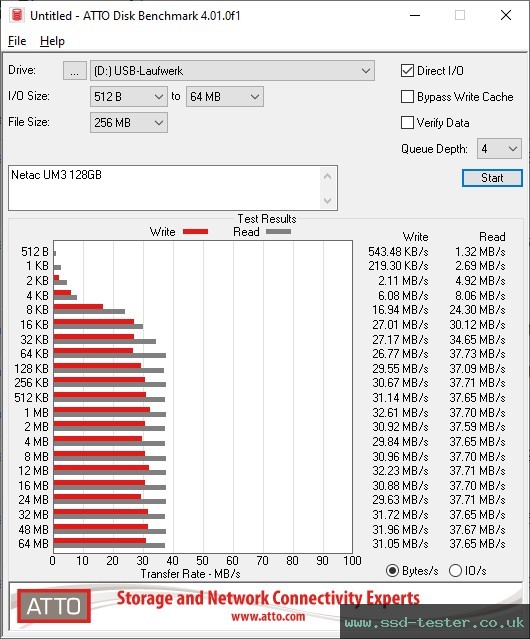This screenshot has width=530, height=639.
Task: Click the 543.48 KB/s write value
Action: (x=398, y=252)
